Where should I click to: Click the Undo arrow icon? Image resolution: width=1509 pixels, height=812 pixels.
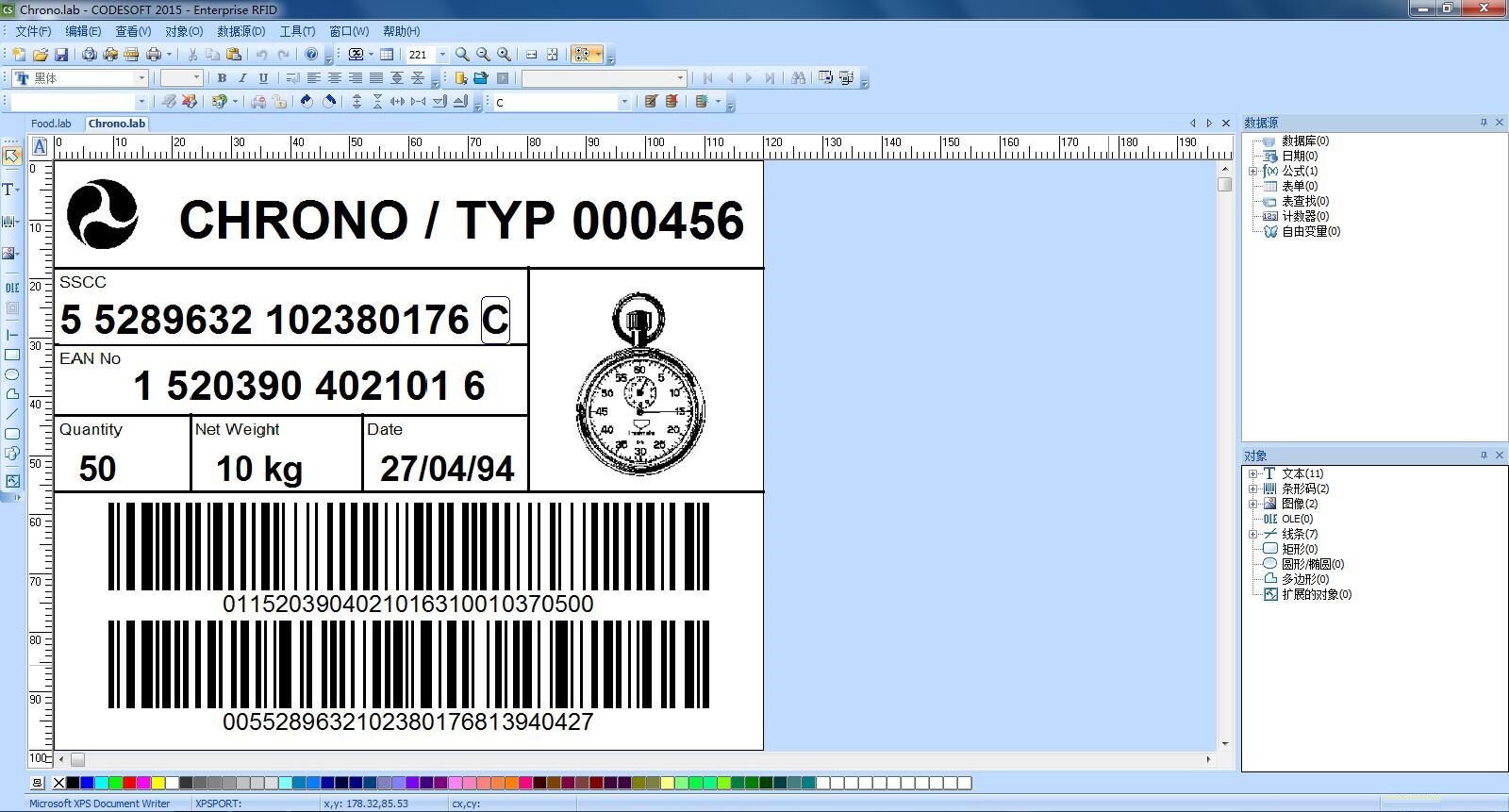[x=261, y=55]
